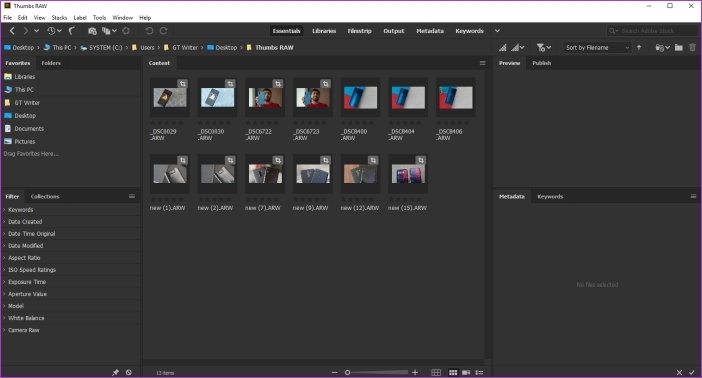Click the Rotate 90° counterclockwise icon

click(149, 31)
